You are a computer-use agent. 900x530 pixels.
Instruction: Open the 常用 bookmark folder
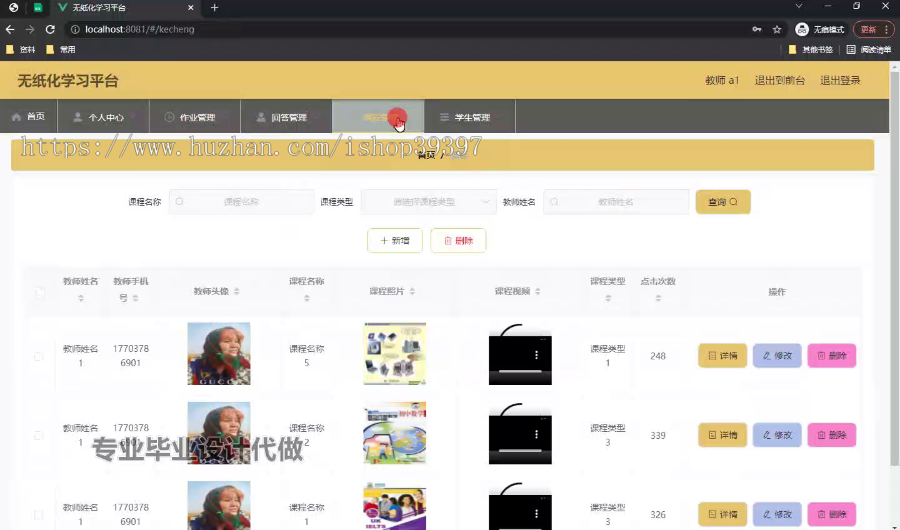(61, 49)
